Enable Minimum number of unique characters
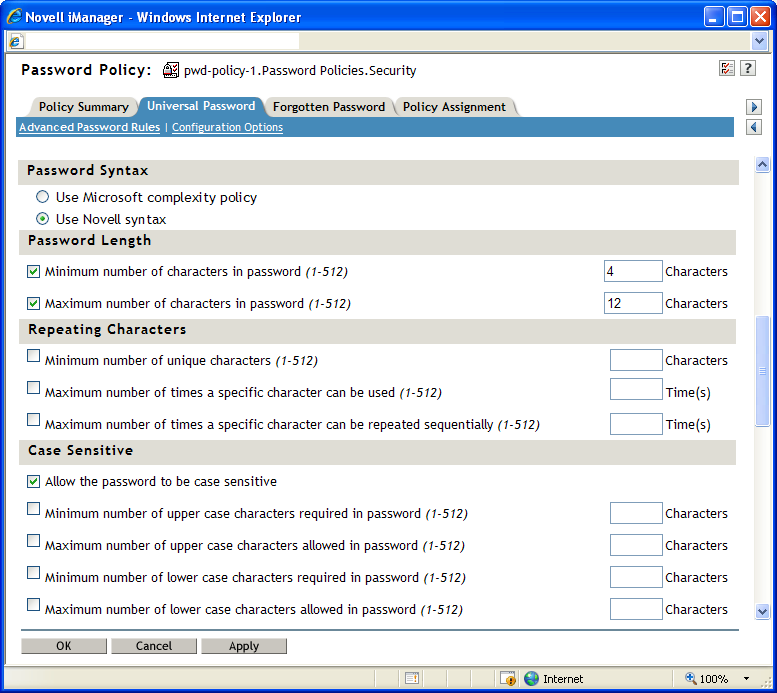This screenshot has width=777, height=693. point(33,355)
